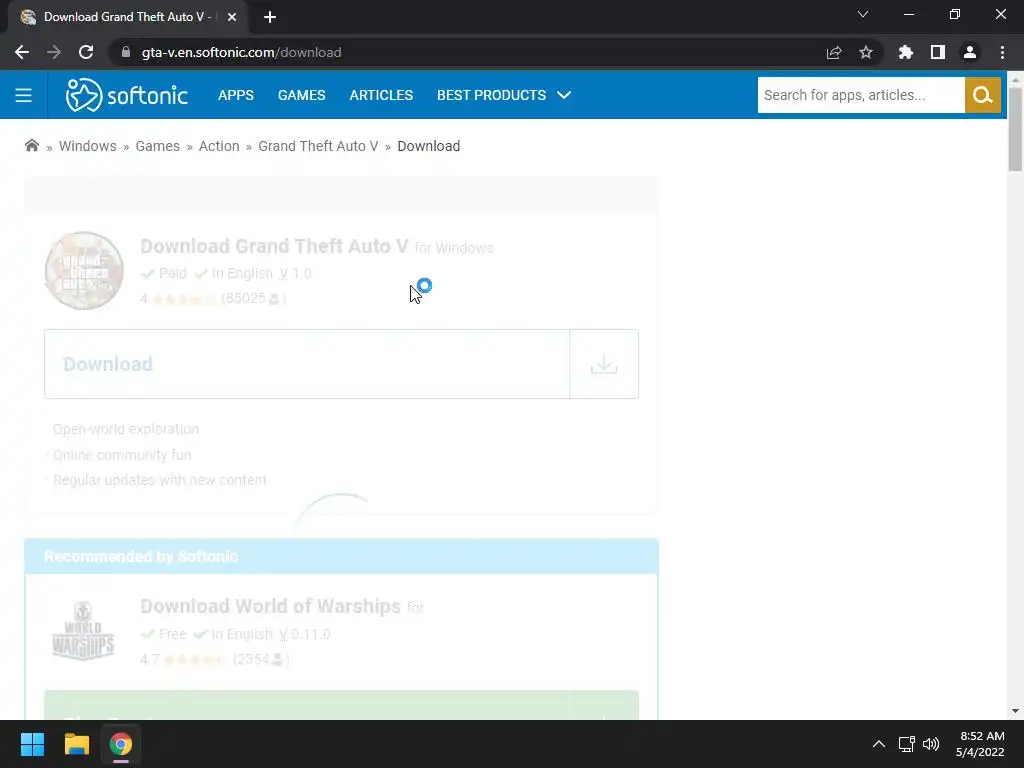
Task: Open the Apps menu item
Action: [236, 95]
